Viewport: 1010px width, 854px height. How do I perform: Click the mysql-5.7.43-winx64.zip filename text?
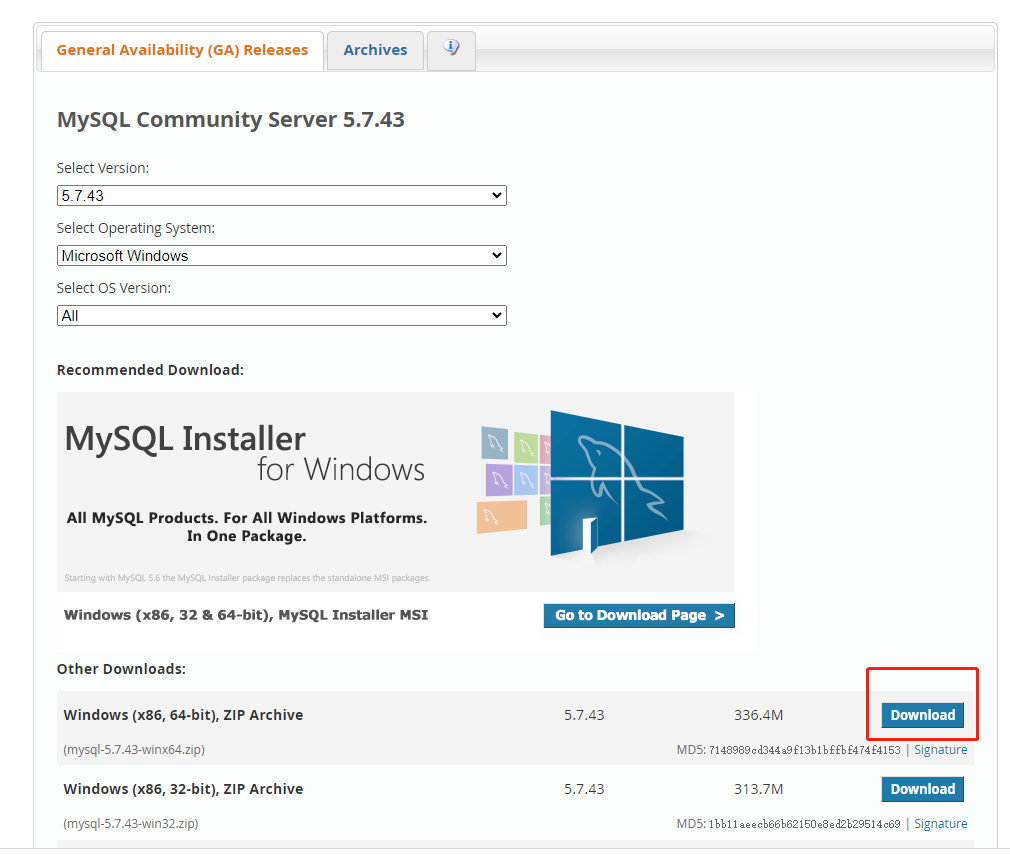tap(134, 750)
